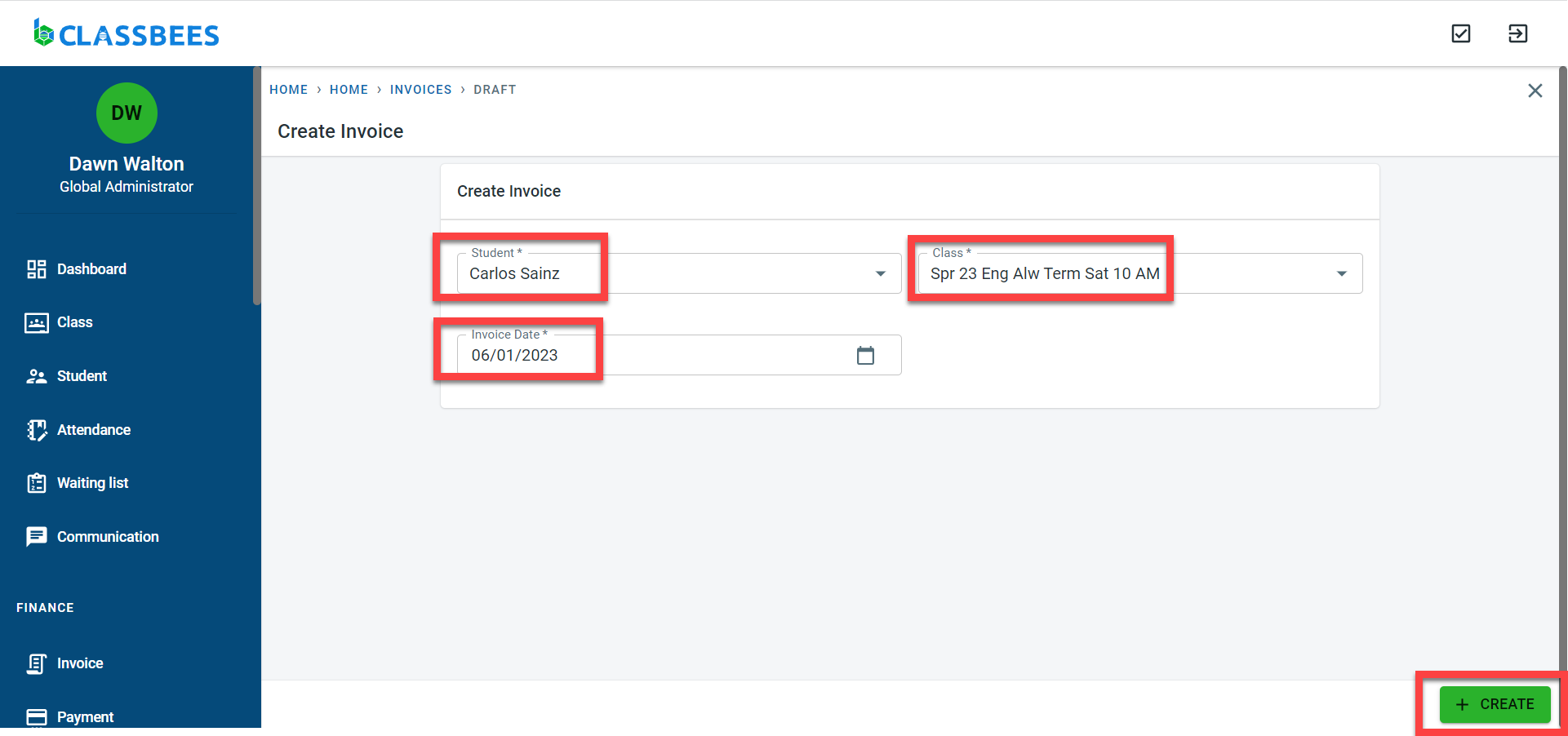Click the Payment card icon
The height and width of the screenshot is (736, 1568).
click(x=36, y=716)
